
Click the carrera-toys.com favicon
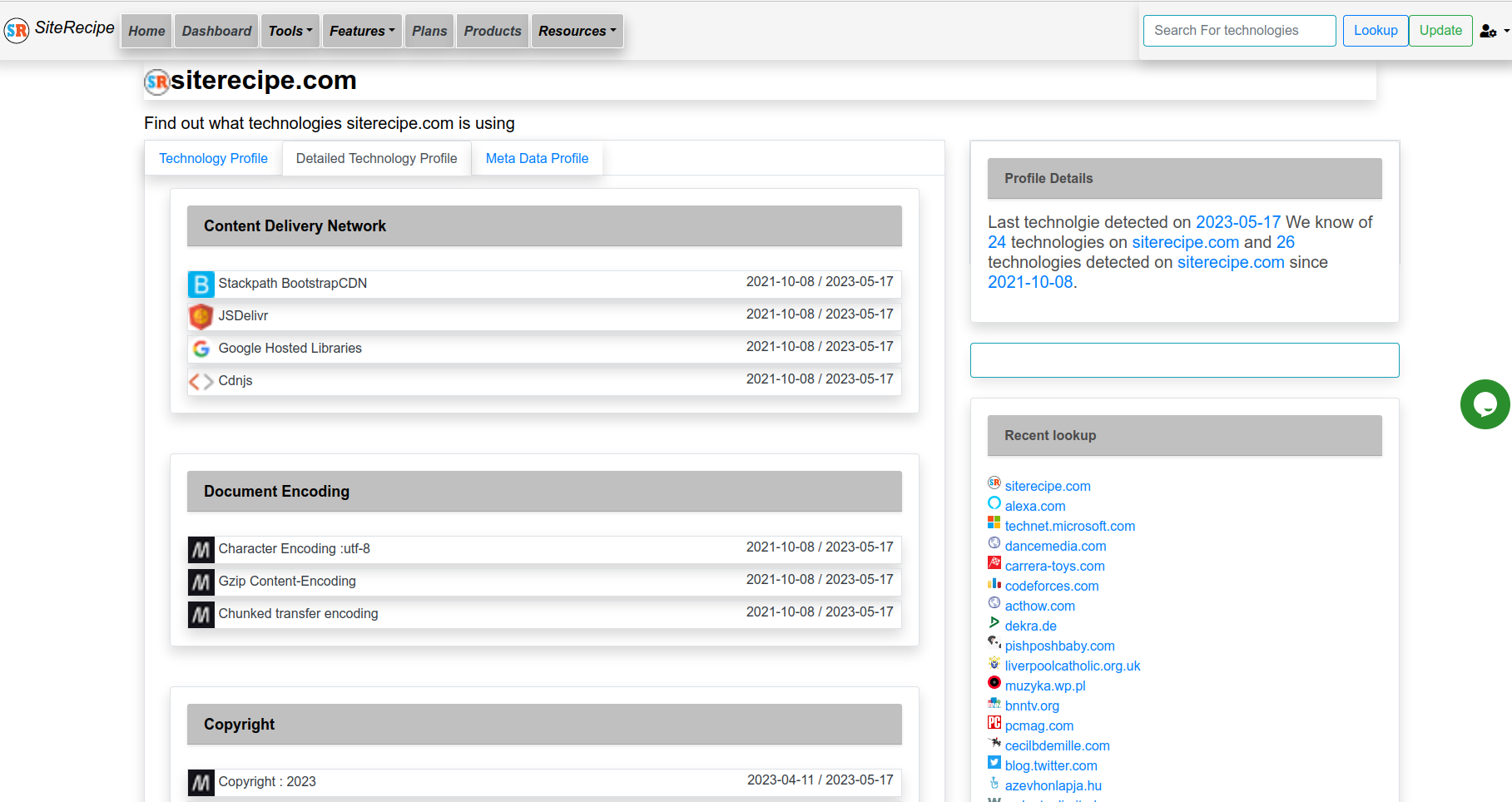[x=994, y=563]
